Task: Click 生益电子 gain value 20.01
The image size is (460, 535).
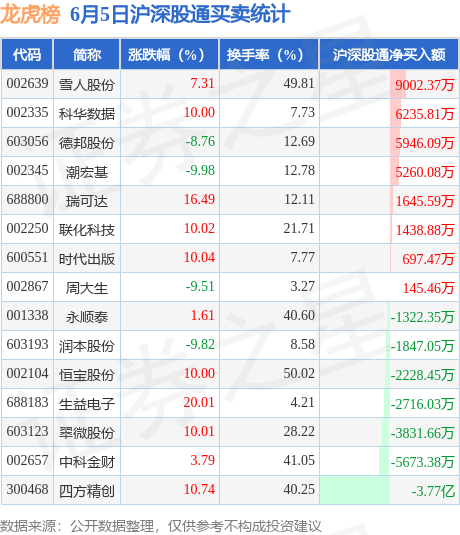Action: [x=199, y=403]
